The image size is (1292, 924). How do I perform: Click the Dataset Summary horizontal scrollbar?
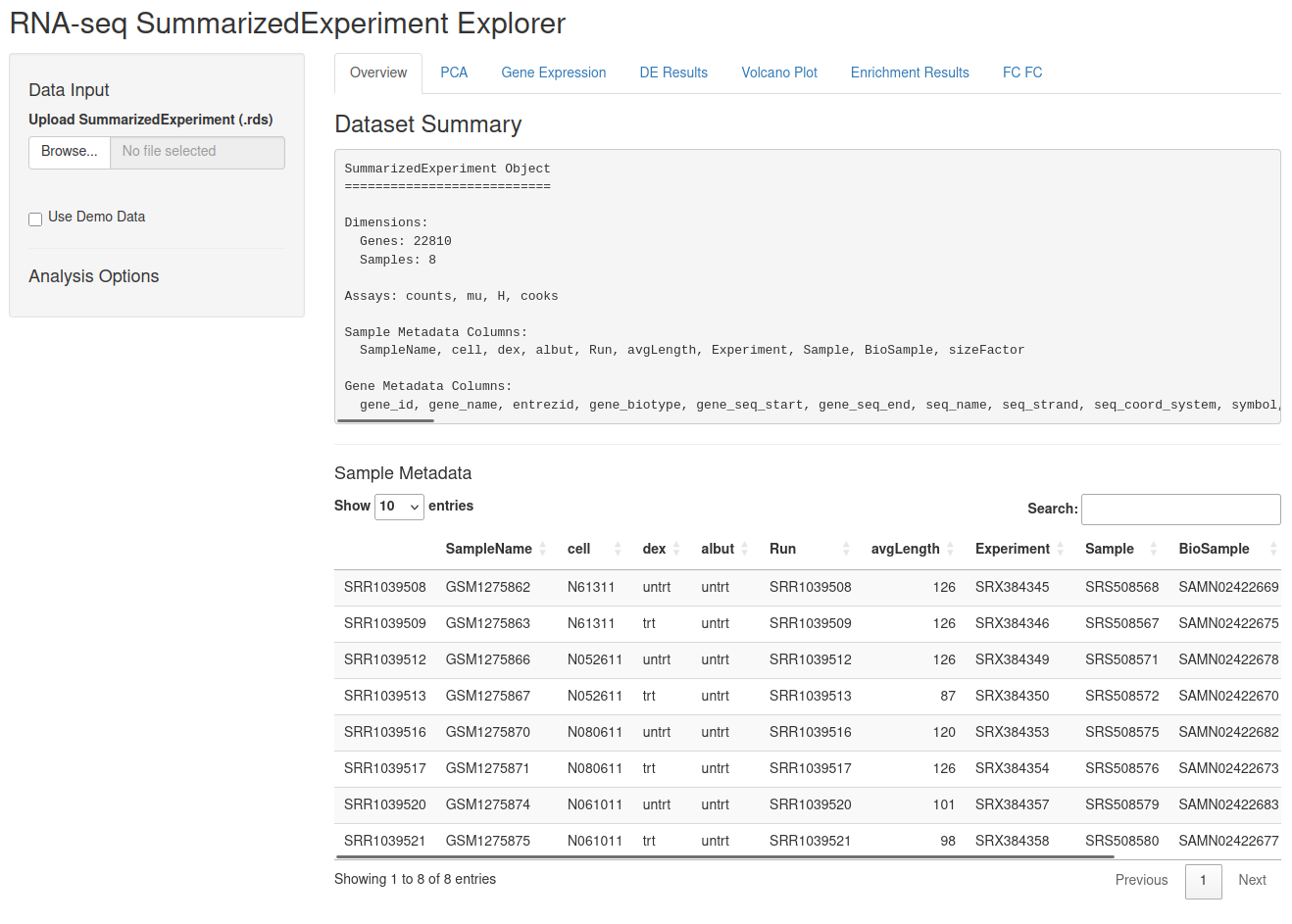coord(385,420)
